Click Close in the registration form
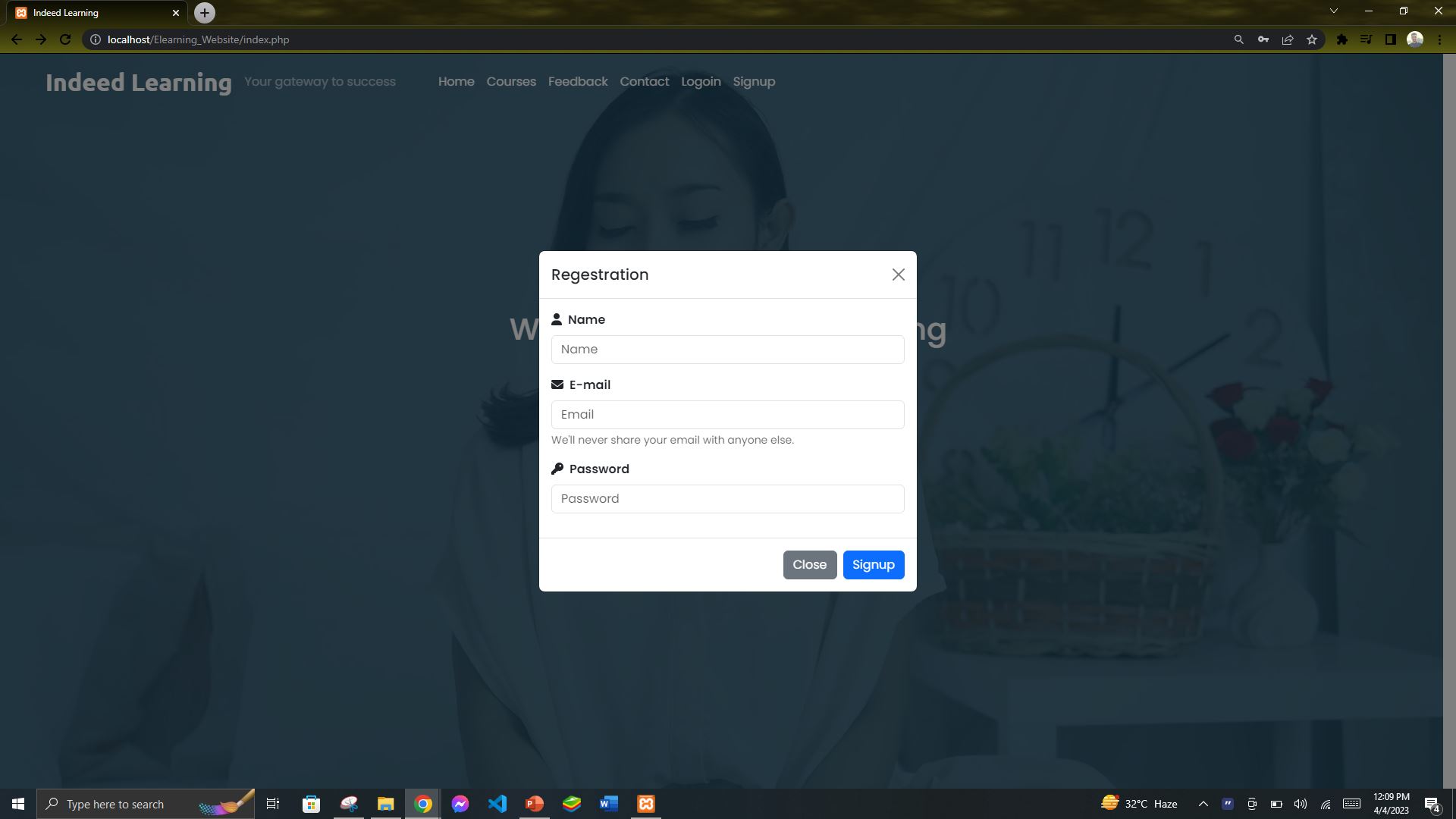The height and width of the screenshot is (819, 1456). click(x=810, y=564)
